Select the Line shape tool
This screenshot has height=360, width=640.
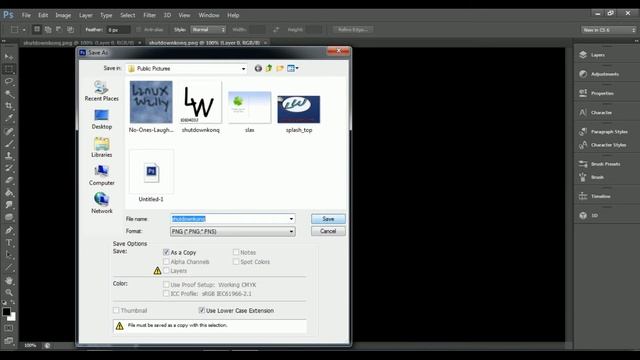[9, 268]
